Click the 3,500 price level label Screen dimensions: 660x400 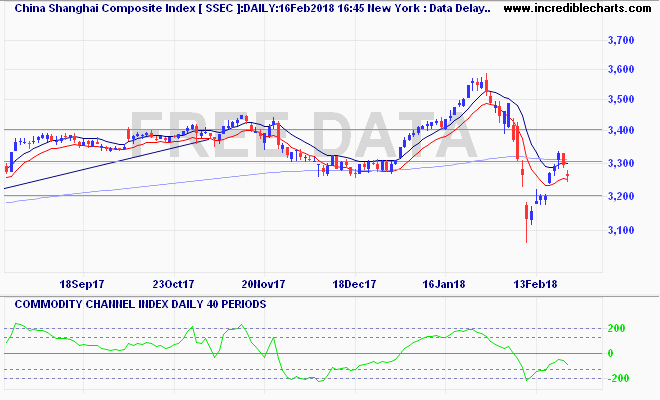click(622, 100)
